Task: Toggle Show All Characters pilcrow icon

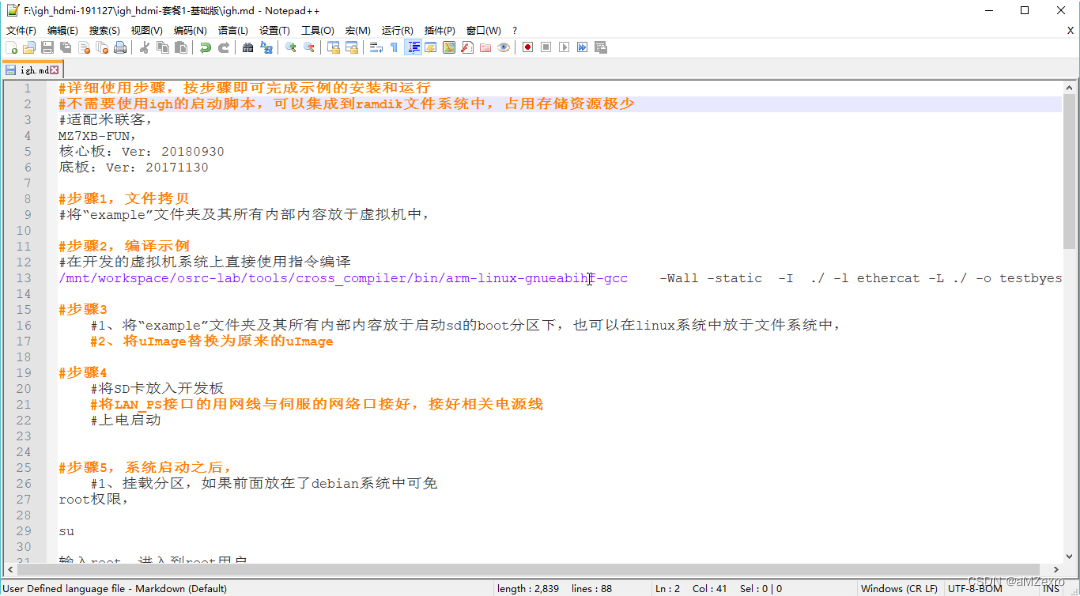Action: coord(394,48)
